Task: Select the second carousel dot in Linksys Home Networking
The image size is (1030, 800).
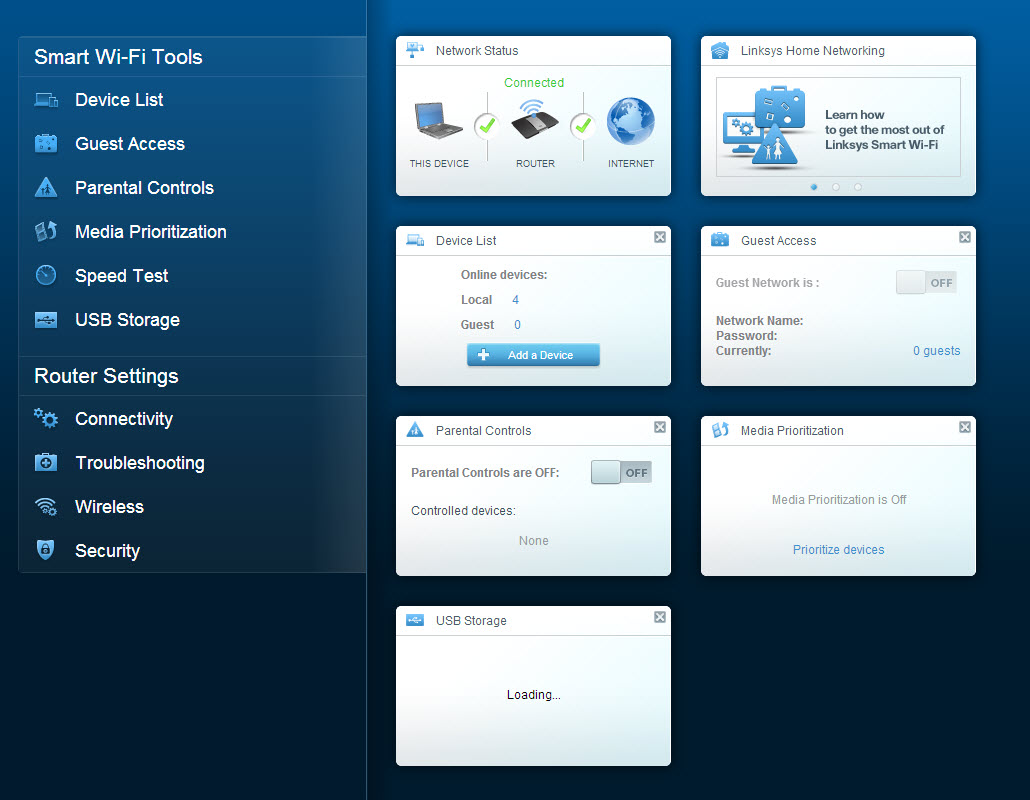Action: (x=836, y=187)
